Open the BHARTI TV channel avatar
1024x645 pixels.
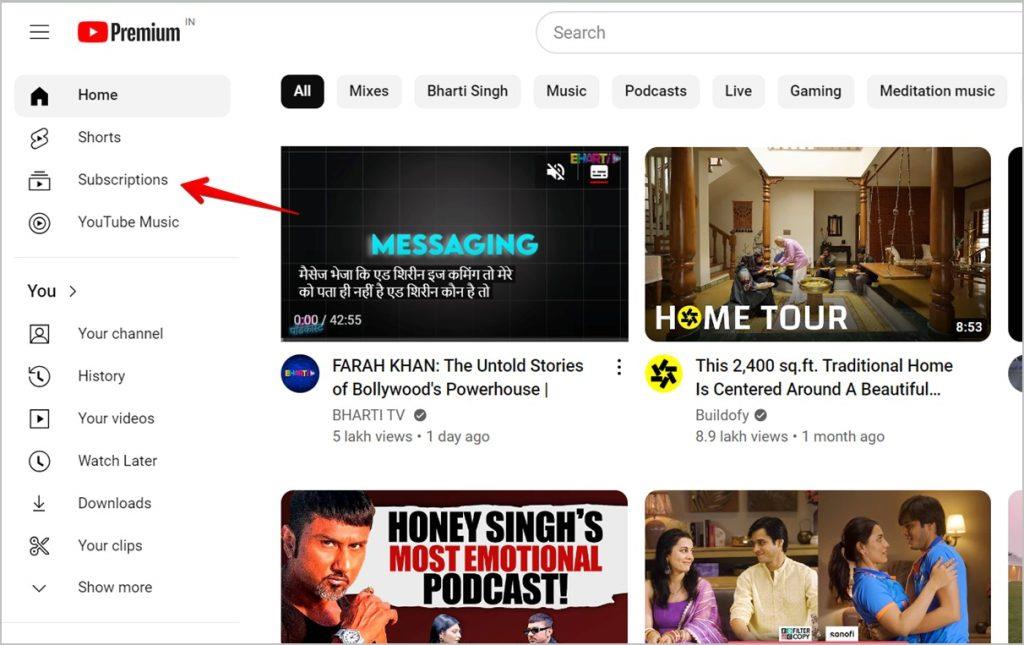coord(300,373)
